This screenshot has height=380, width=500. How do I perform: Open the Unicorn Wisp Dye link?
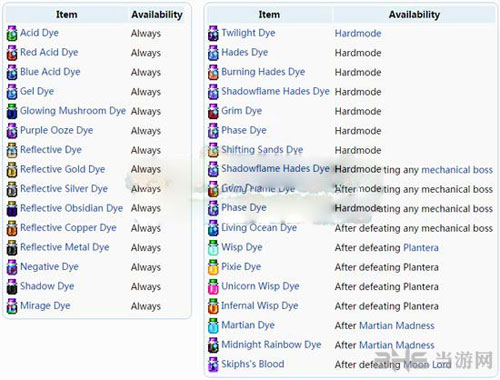click(260, 286)
